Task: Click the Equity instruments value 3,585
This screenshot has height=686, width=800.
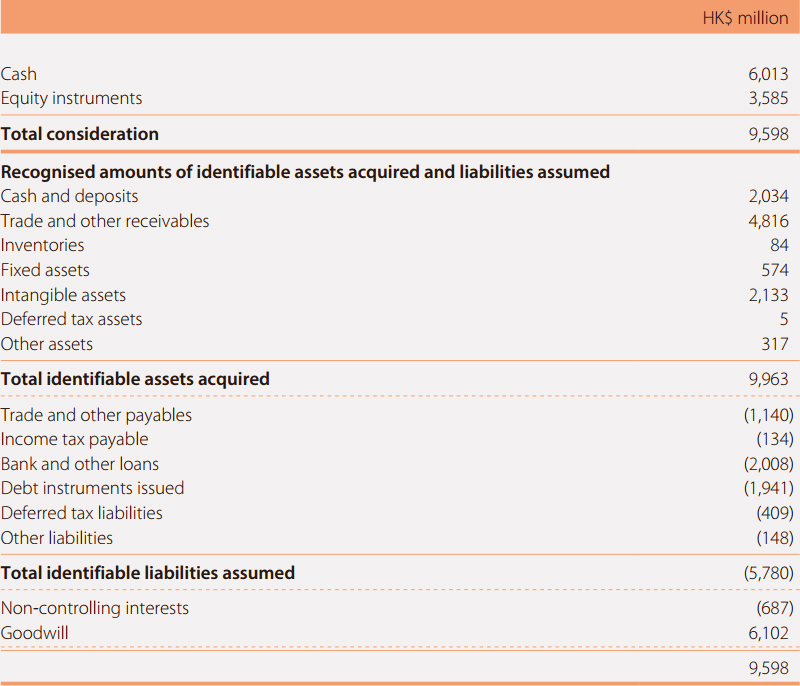Action: (x=768, y=98)
